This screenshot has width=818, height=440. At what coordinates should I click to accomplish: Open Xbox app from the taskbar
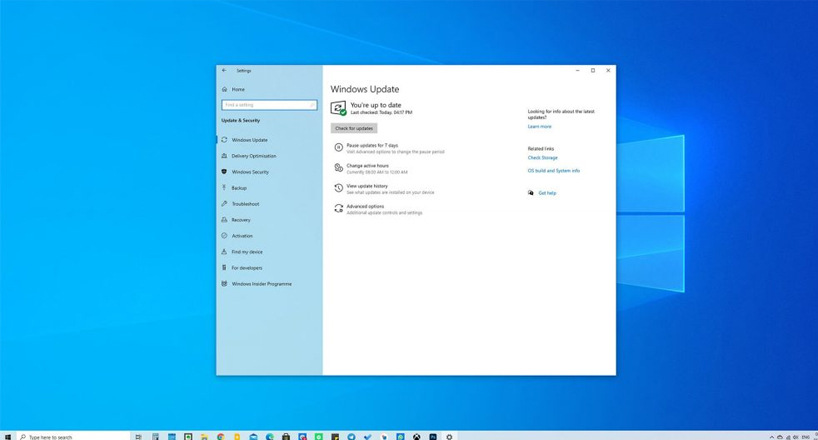pyautogui.click(x=416, y=436)
